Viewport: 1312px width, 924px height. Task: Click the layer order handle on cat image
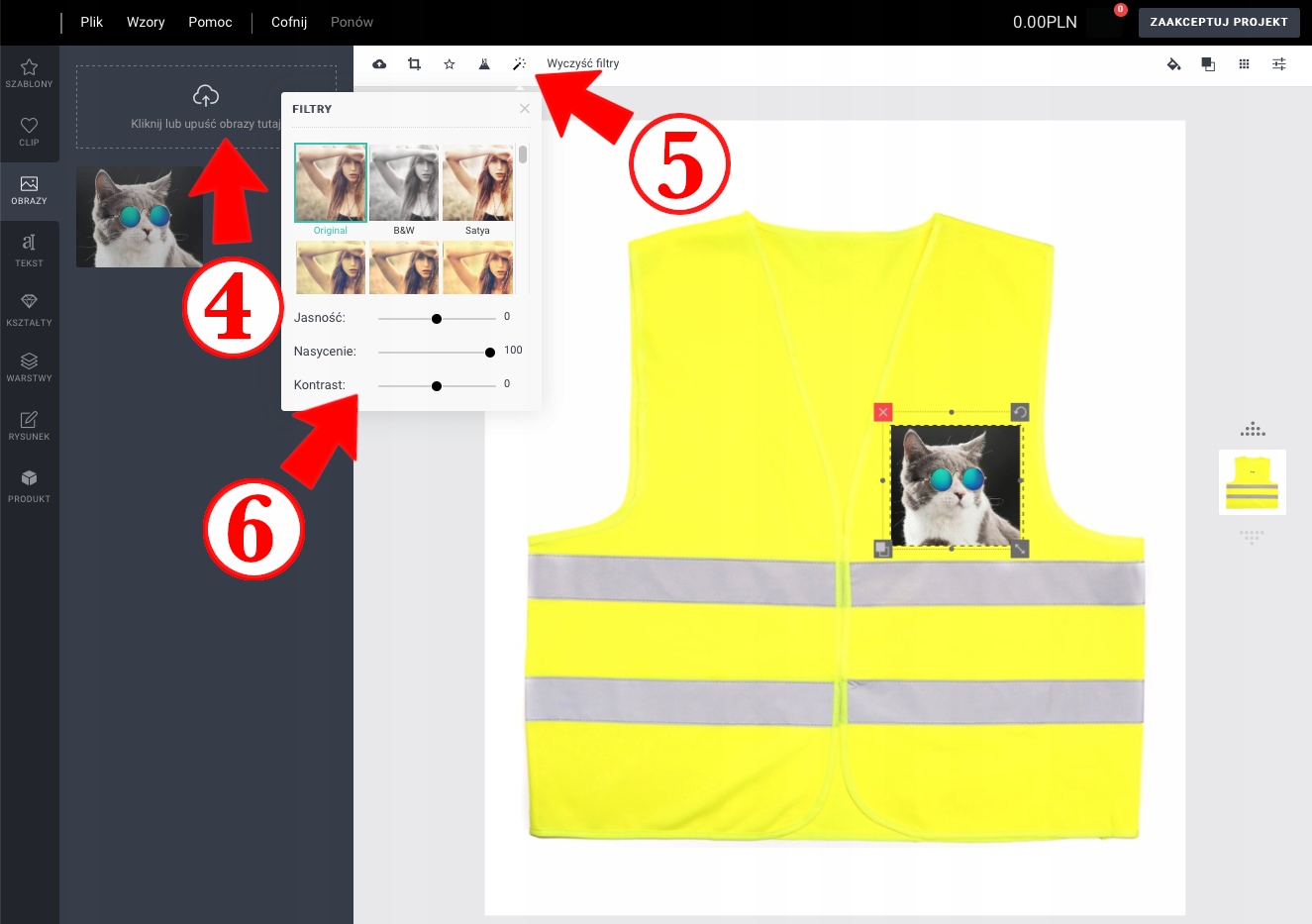point(883,549)
